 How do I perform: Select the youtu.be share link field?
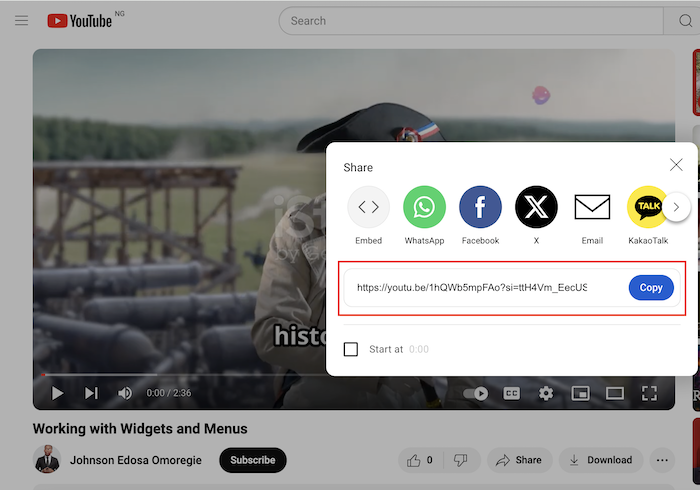[x=472, y=287]
